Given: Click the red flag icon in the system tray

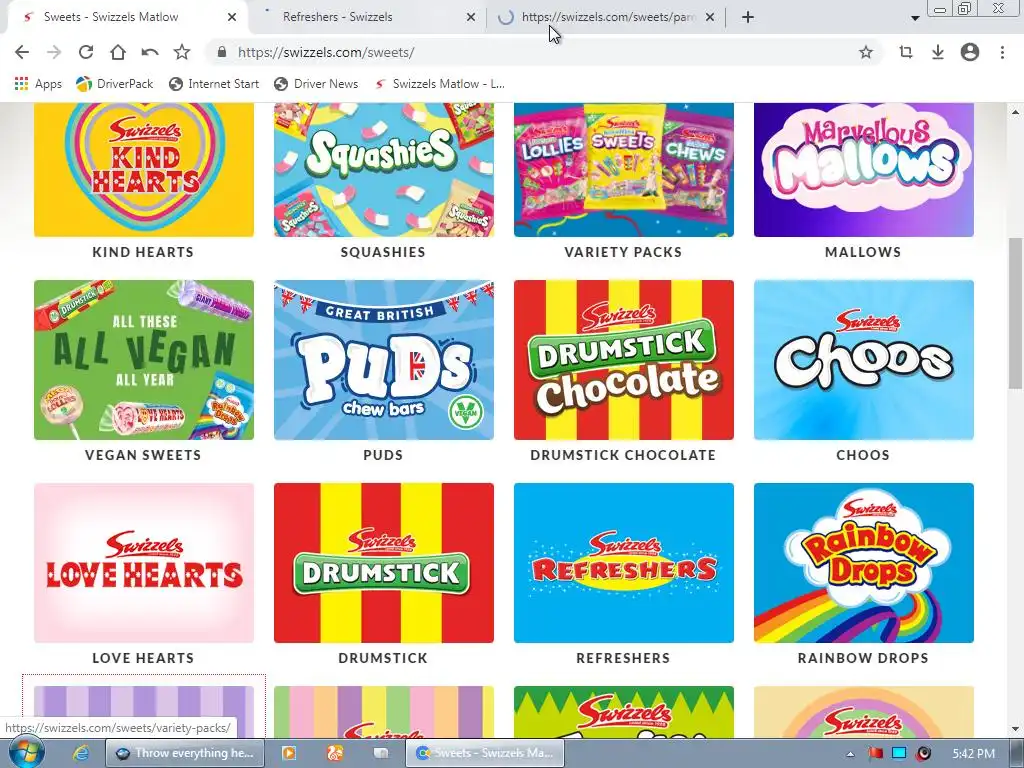Looking at the screenshot, I should tap(875, 754).
